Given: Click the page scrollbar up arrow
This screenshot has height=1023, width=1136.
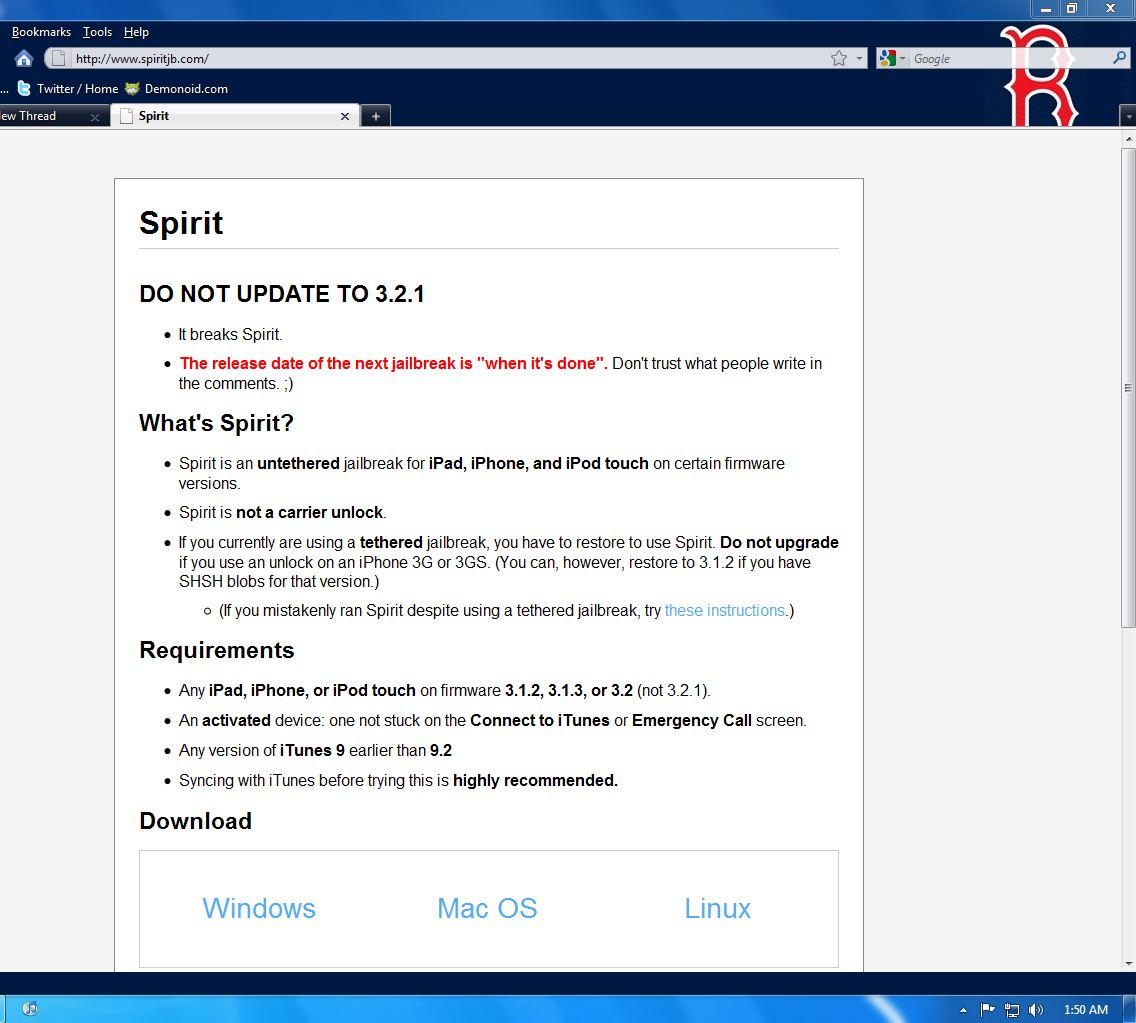Looking at the screenshot, I should pos(1128,138).
